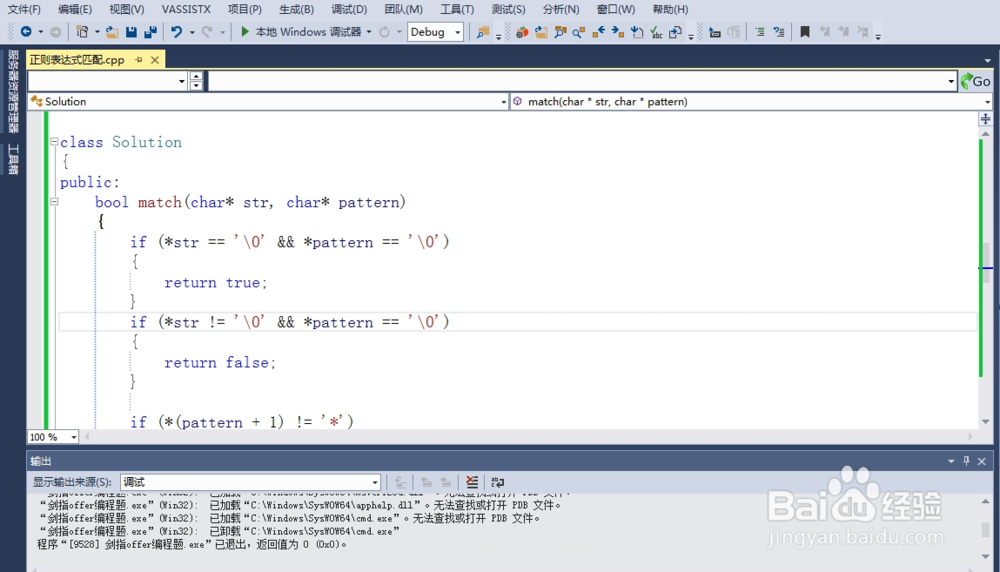Open the debugger target dropdown arrow
The height and width of the screenshot is (572, 1000).
[x=369, y=31]
